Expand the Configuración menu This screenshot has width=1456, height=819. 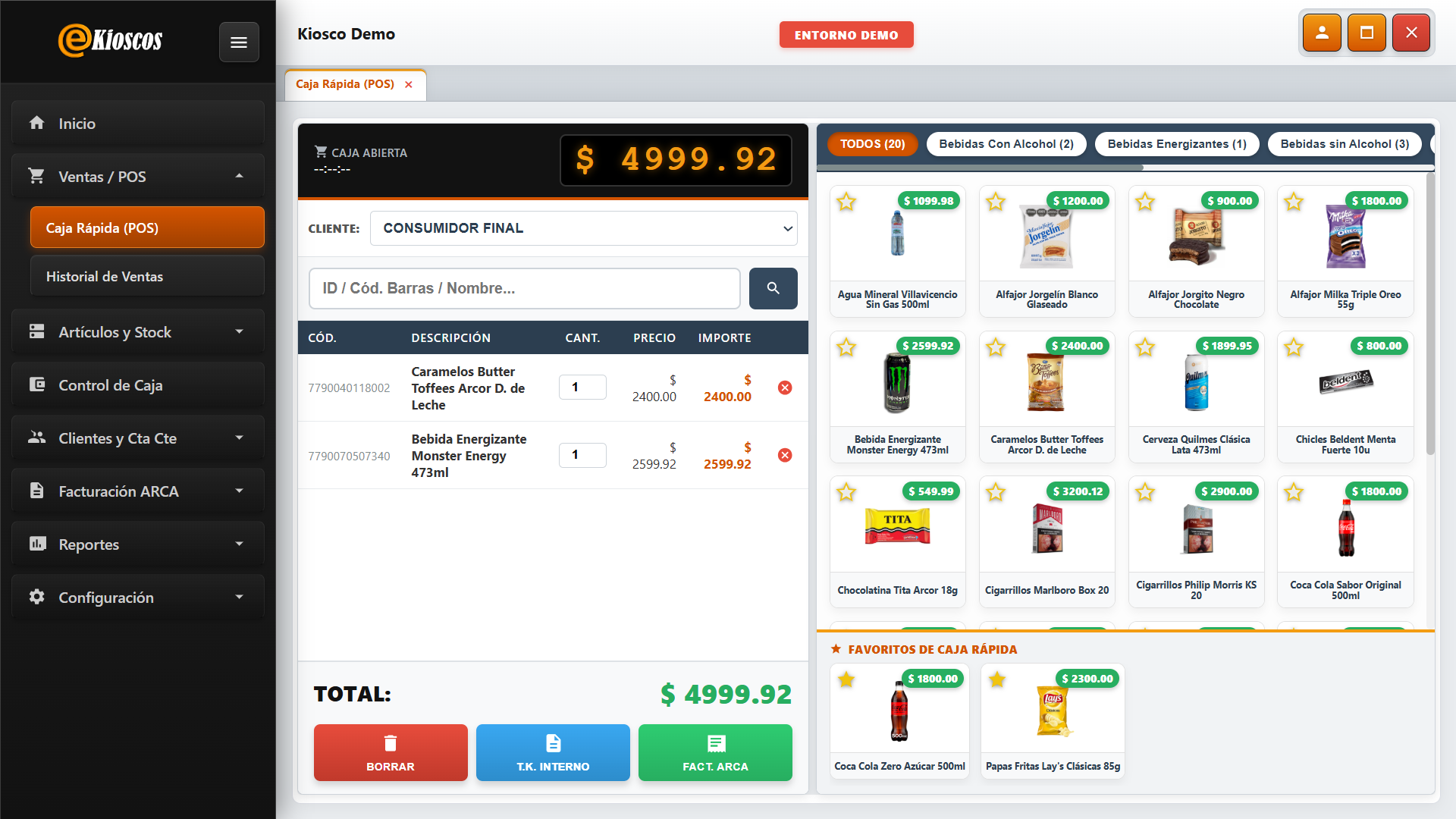239,597
